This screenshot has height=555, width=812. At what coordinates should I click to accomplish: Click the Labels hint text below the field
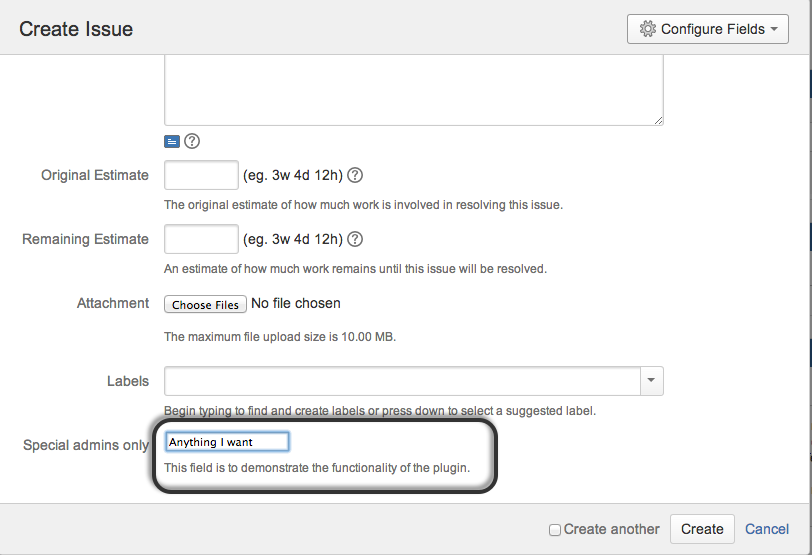[380, 411]
